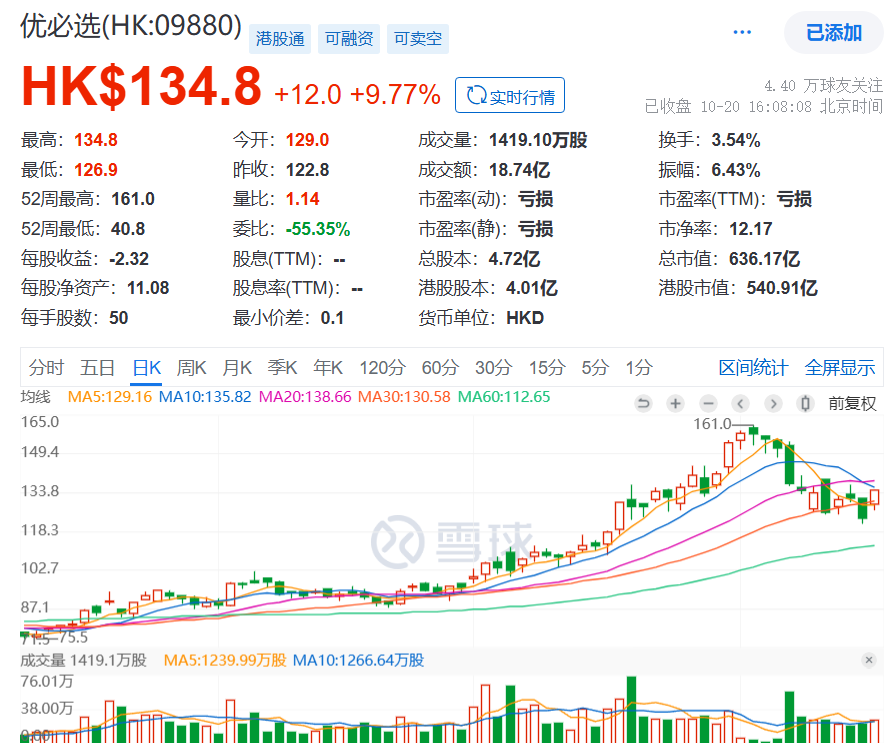Open the 5分 minute chart tab
This screenshot has width=893, height=743.
click(x=595, y=368)
